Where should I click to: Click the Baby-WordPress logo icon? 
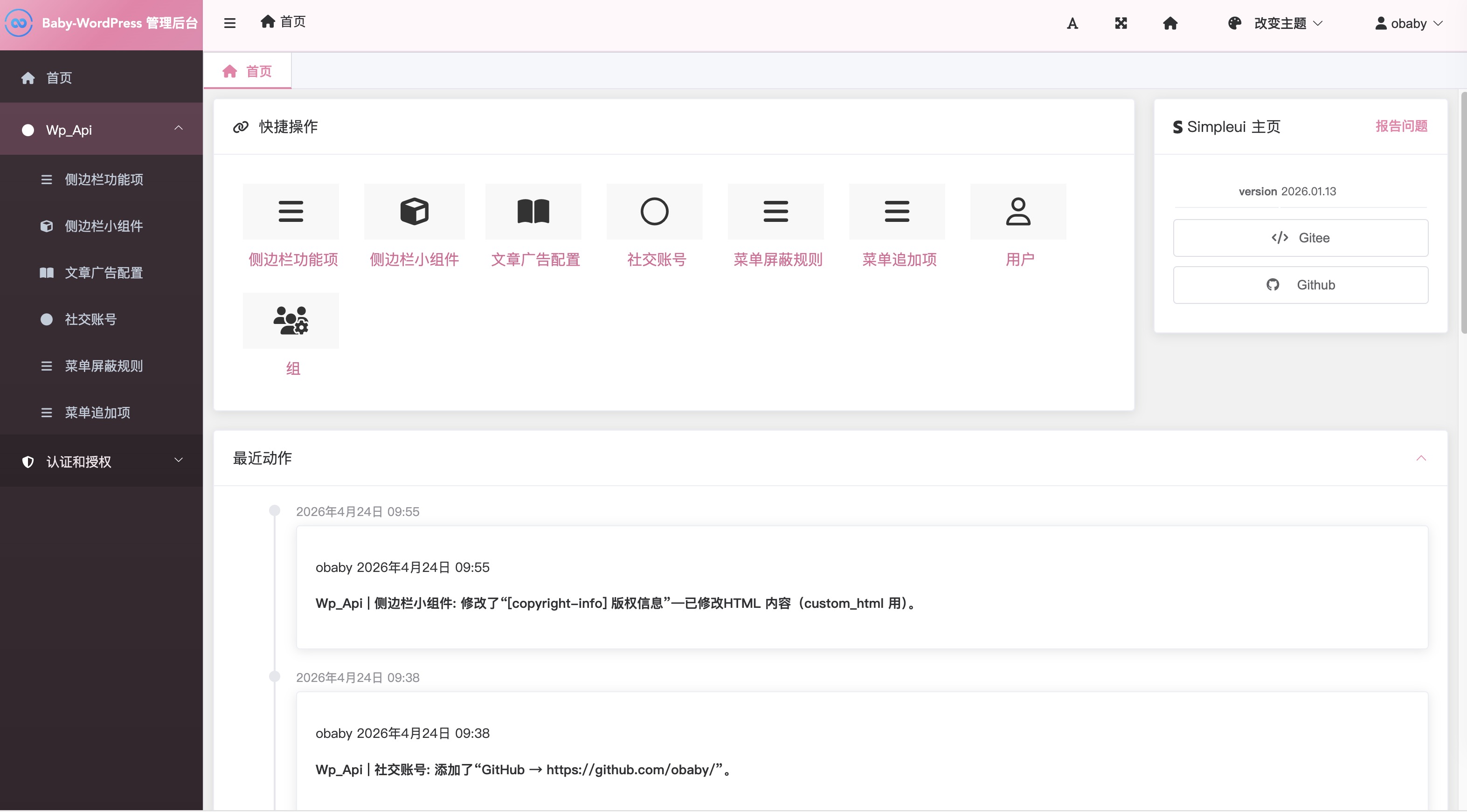(19, 23)
